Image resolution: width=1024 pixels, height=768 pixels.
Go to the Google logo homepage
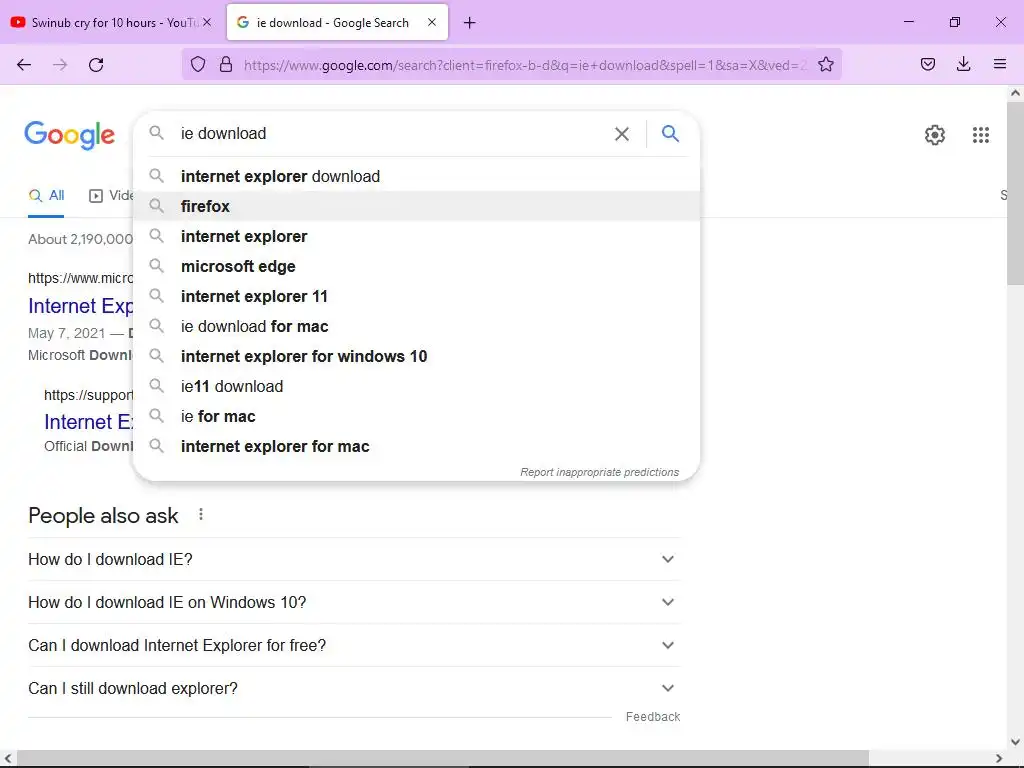[x=69, y=135]
